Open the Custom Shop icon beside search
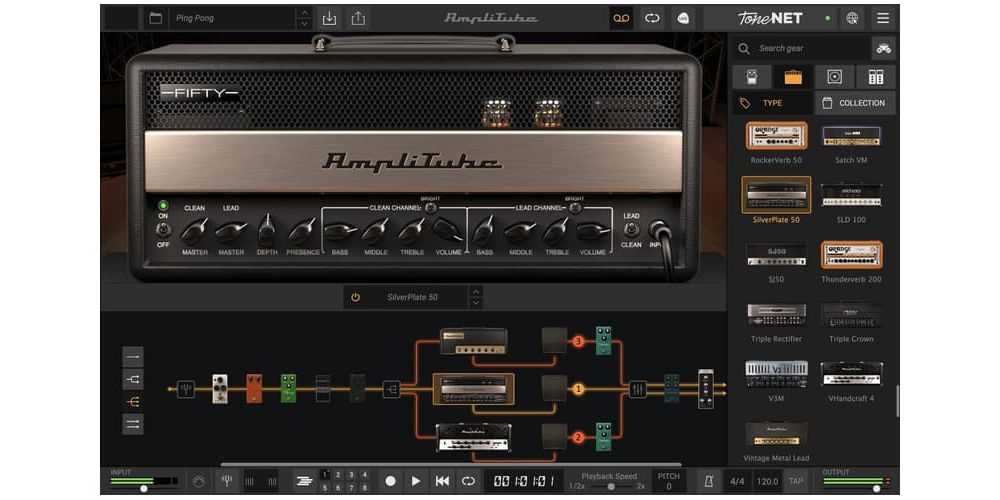Viewport: 1000px width, 500px height. pos(883,48)
